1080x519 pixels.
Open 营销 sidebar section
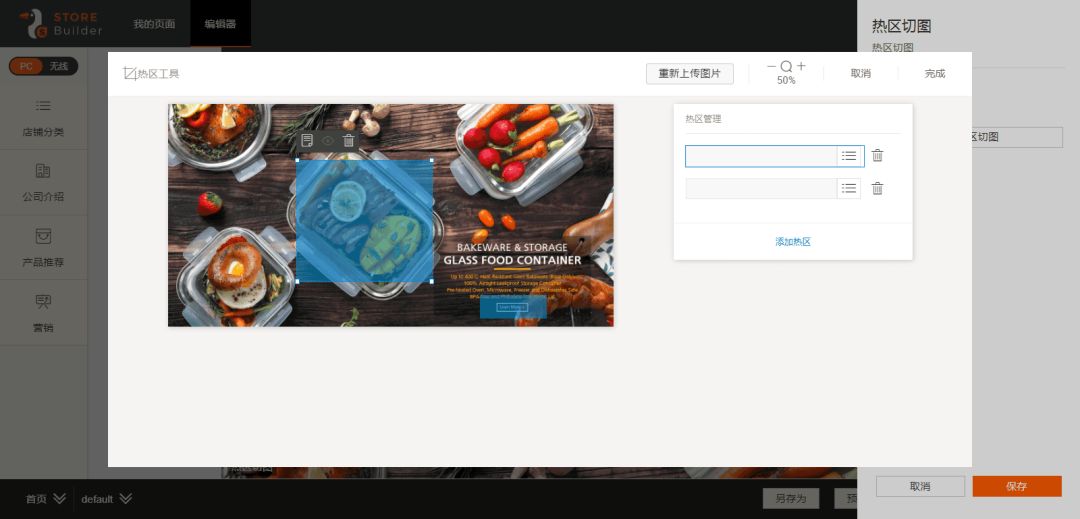pos(43,313)
